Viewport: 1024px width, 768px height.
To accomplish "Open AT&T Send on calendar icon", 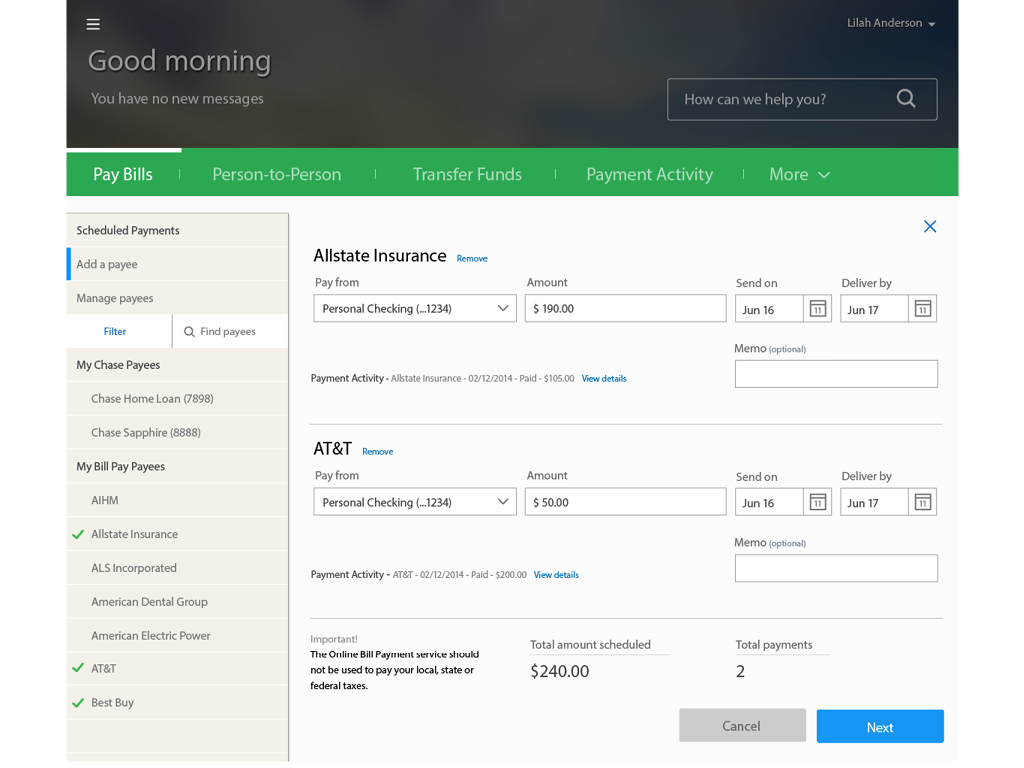I will coord(818,502).
